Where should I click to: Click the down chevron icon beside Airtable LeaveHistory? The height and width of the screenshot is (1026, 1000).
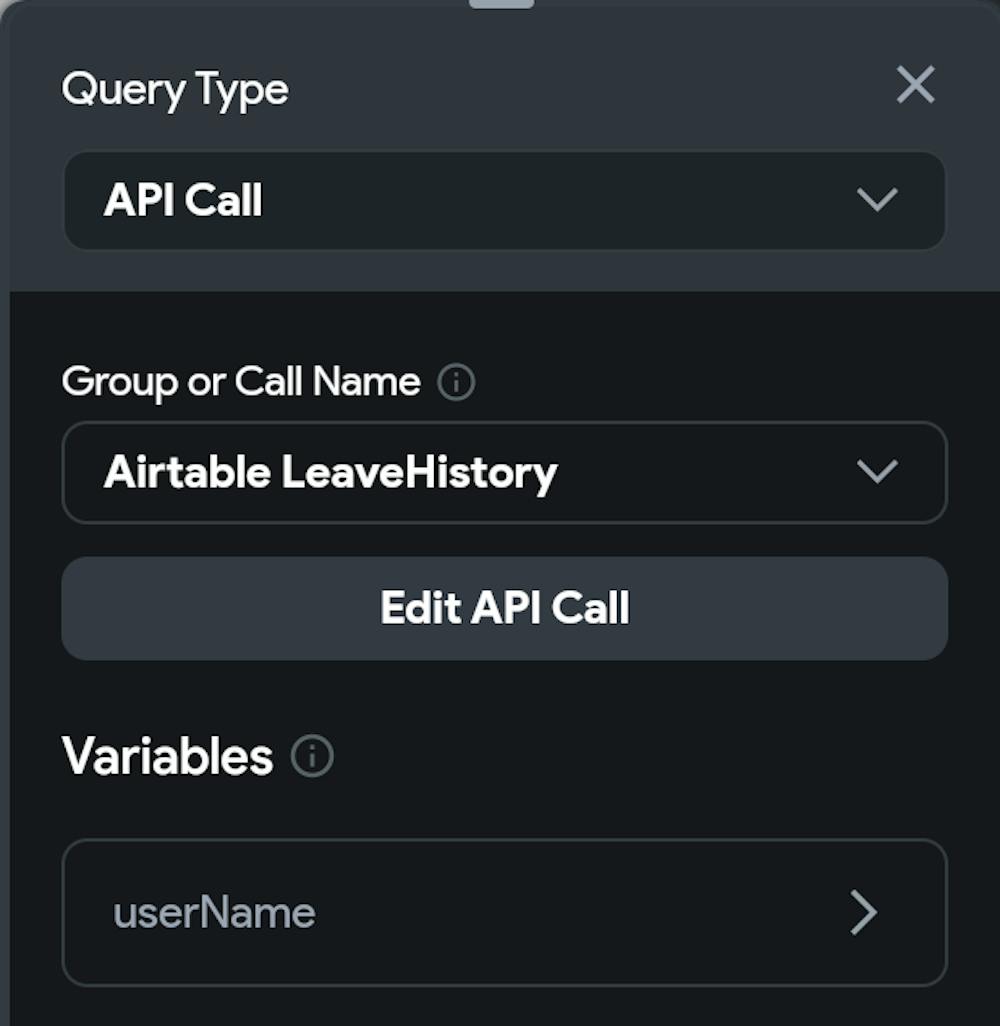(877, 472)
